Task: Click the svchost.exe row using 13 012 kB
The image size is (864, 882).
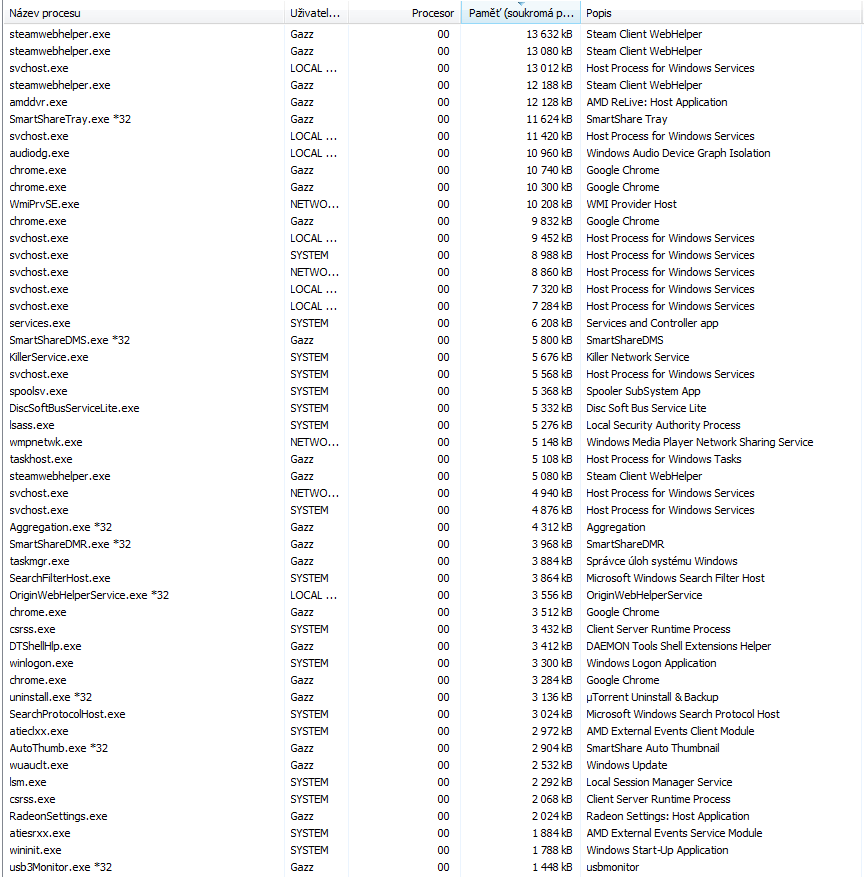Action: 433,68
